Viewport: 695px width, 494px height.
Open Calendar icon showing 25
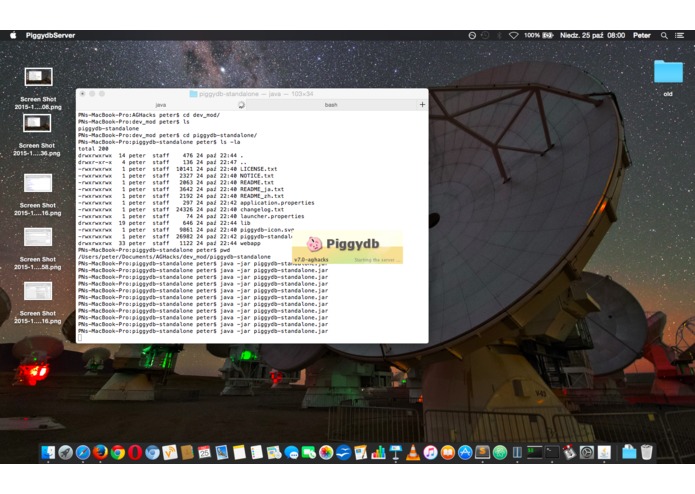(x=204, y=453)
